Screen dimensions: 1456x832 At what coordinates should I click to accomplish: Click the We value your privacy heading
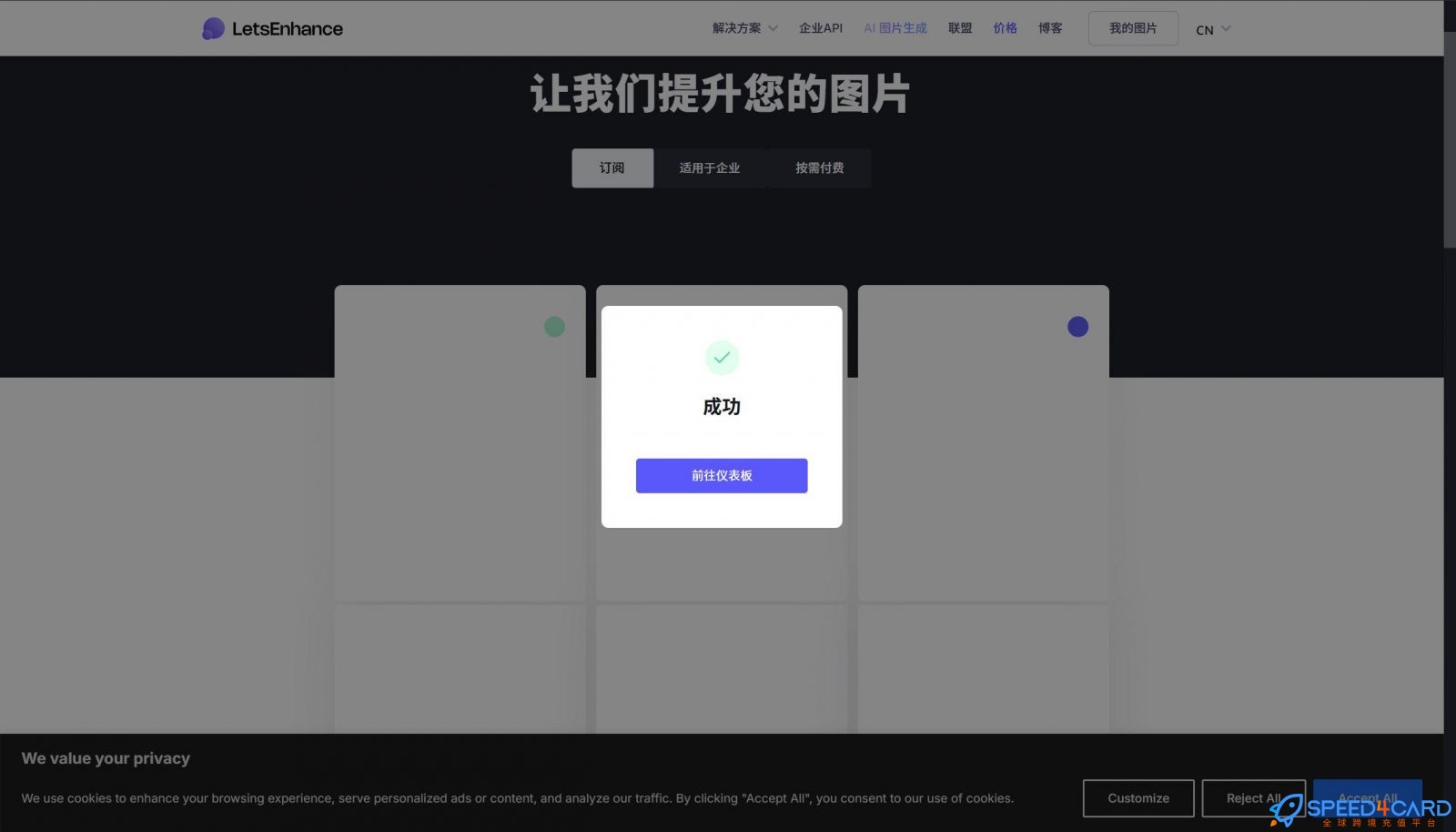[x=106, y=758]
